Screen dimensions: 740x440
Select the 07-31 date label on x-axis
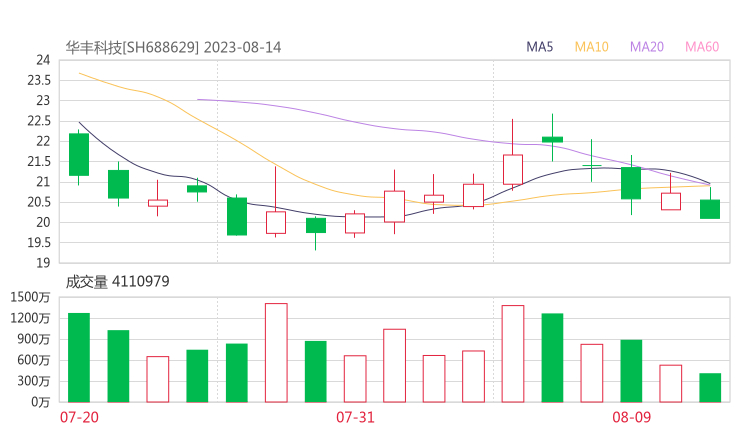[x=355, y=416]
